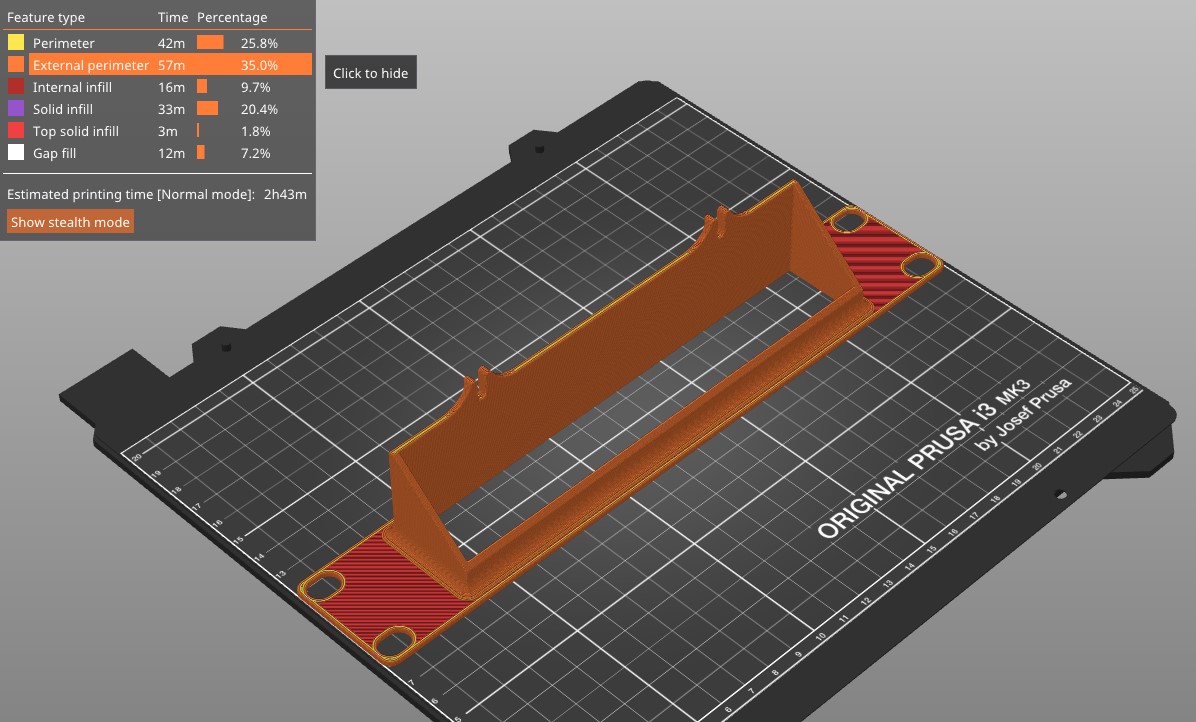Screen dimensions: 1196x722
Task: Click the 'Click to hide' tooltip
Action: coord(370,73)
